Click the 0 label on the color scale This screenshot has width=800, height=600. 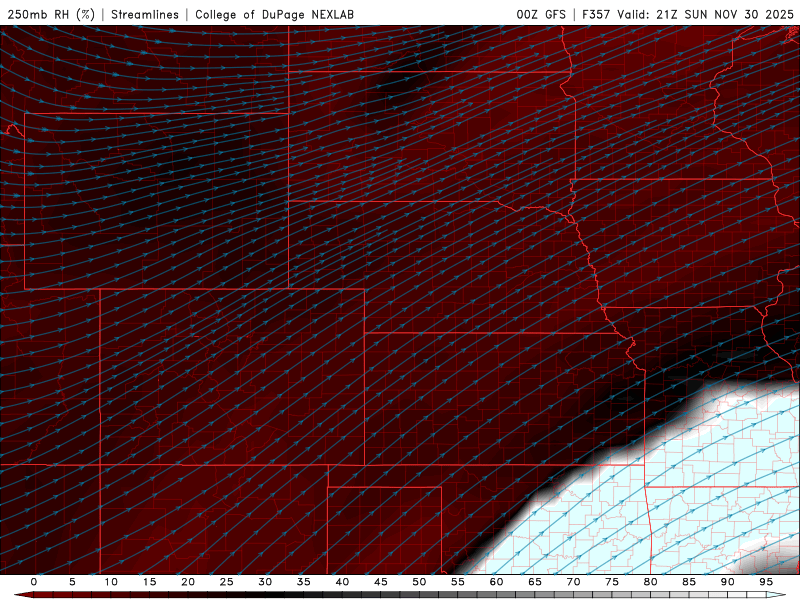[34, 582]
